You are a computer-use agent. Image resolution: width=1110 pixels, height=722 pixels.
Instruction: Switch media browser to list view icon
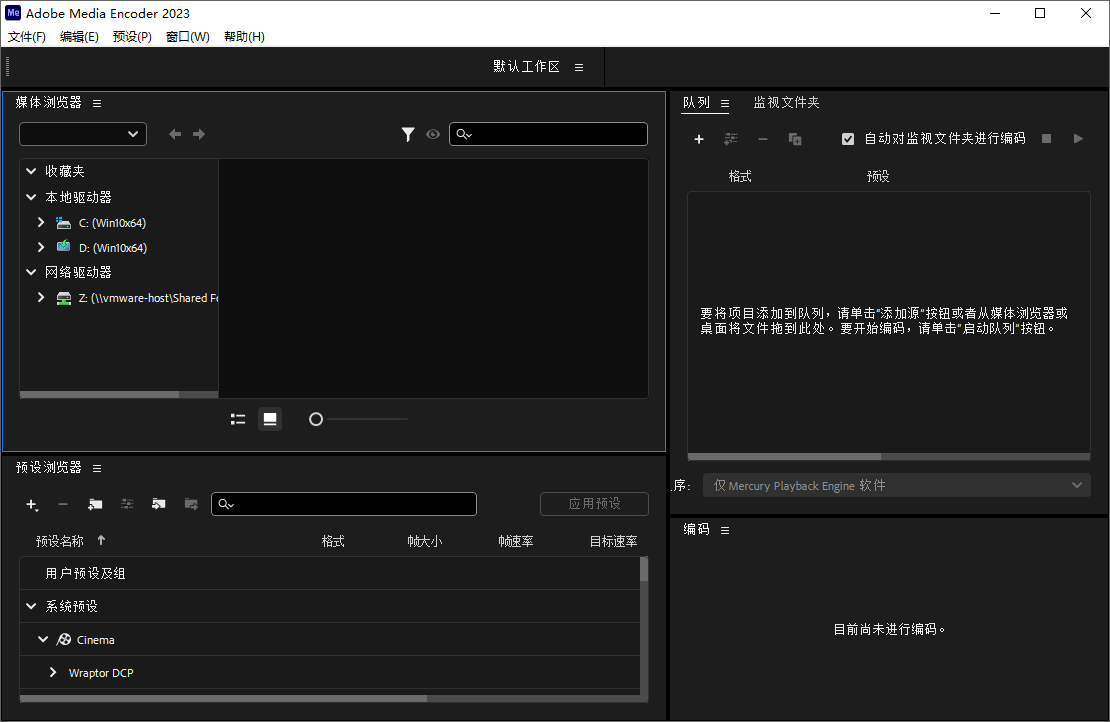pos(237,418)
